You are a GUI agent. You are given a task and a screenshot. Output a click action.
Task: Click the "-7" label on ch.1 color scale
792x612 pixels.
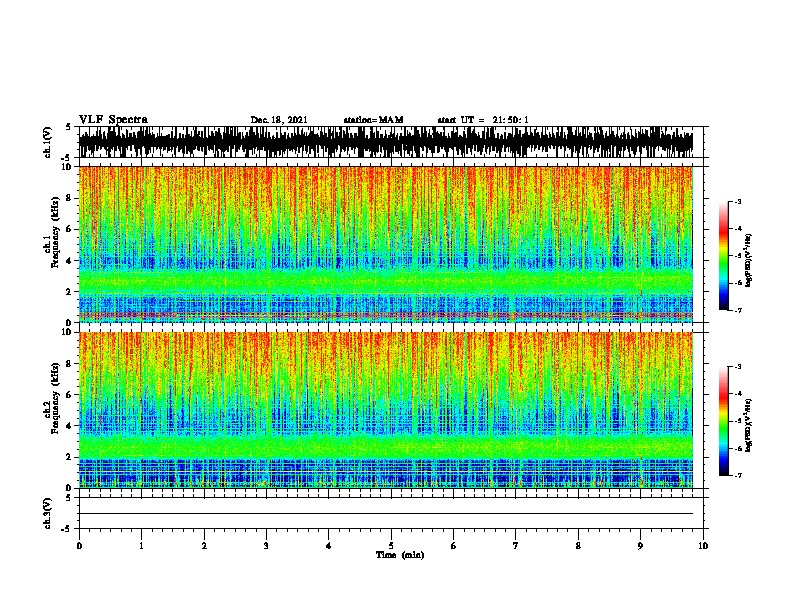pos(737,310)
